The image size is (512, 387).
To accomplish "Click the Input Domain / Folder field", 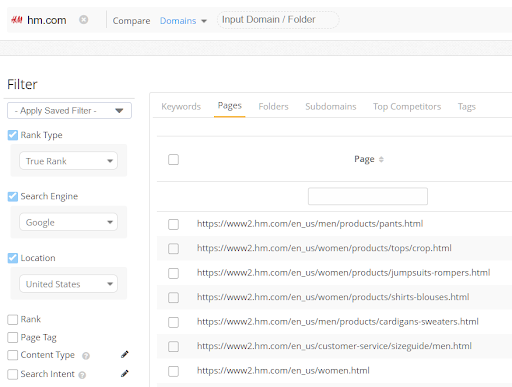I will tap(278, 20).
